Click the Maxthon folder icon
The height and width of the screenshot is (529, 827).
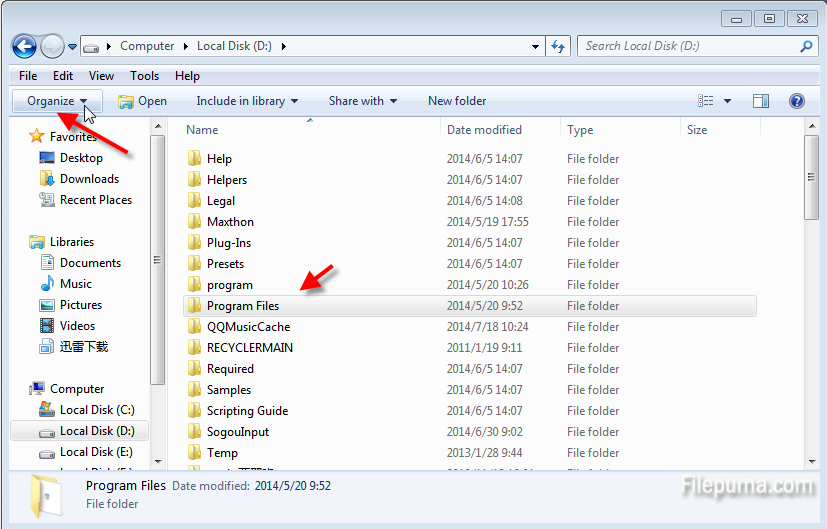(x=195, y=222)
